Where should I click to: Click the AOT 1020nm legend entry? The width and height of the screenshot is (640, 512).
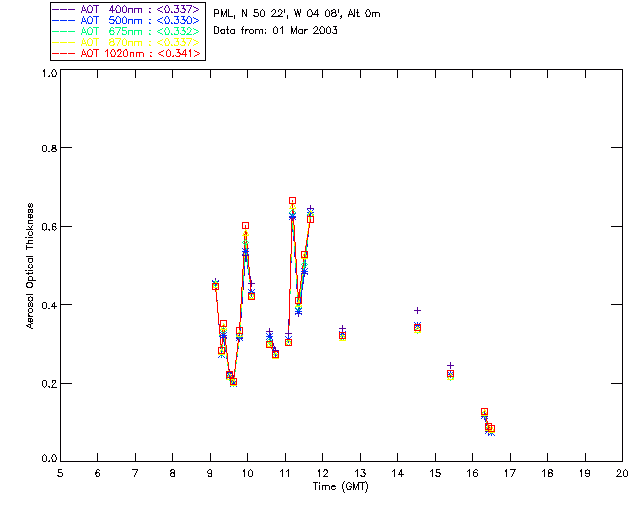[127, 53]
